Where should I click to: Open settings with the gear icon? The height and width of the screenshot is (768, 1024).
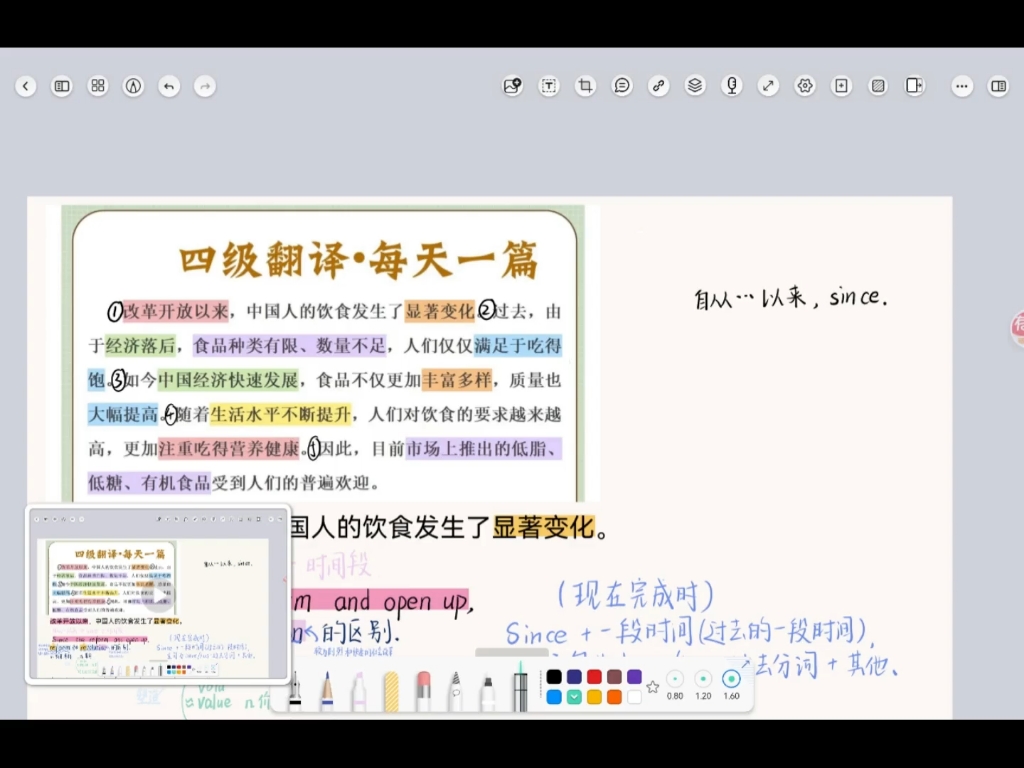pyautogui.click(x=805, y=86)
